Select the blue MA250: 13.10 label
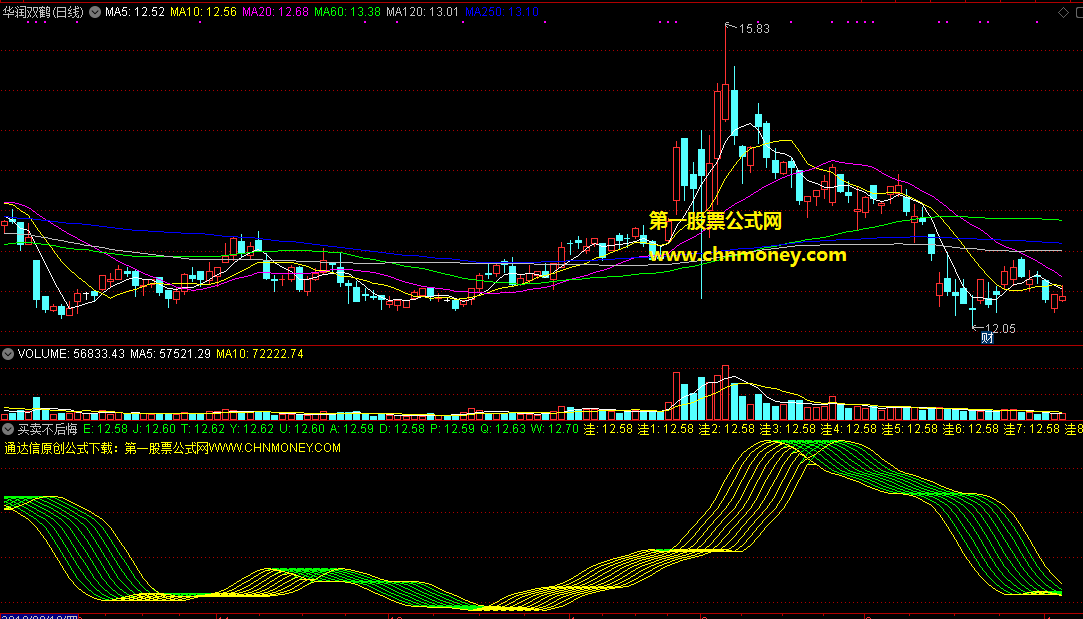 point(502,12)
